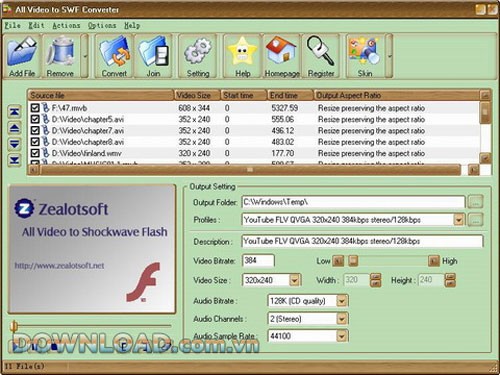Click the Join files icon

(x=153, y=56)
